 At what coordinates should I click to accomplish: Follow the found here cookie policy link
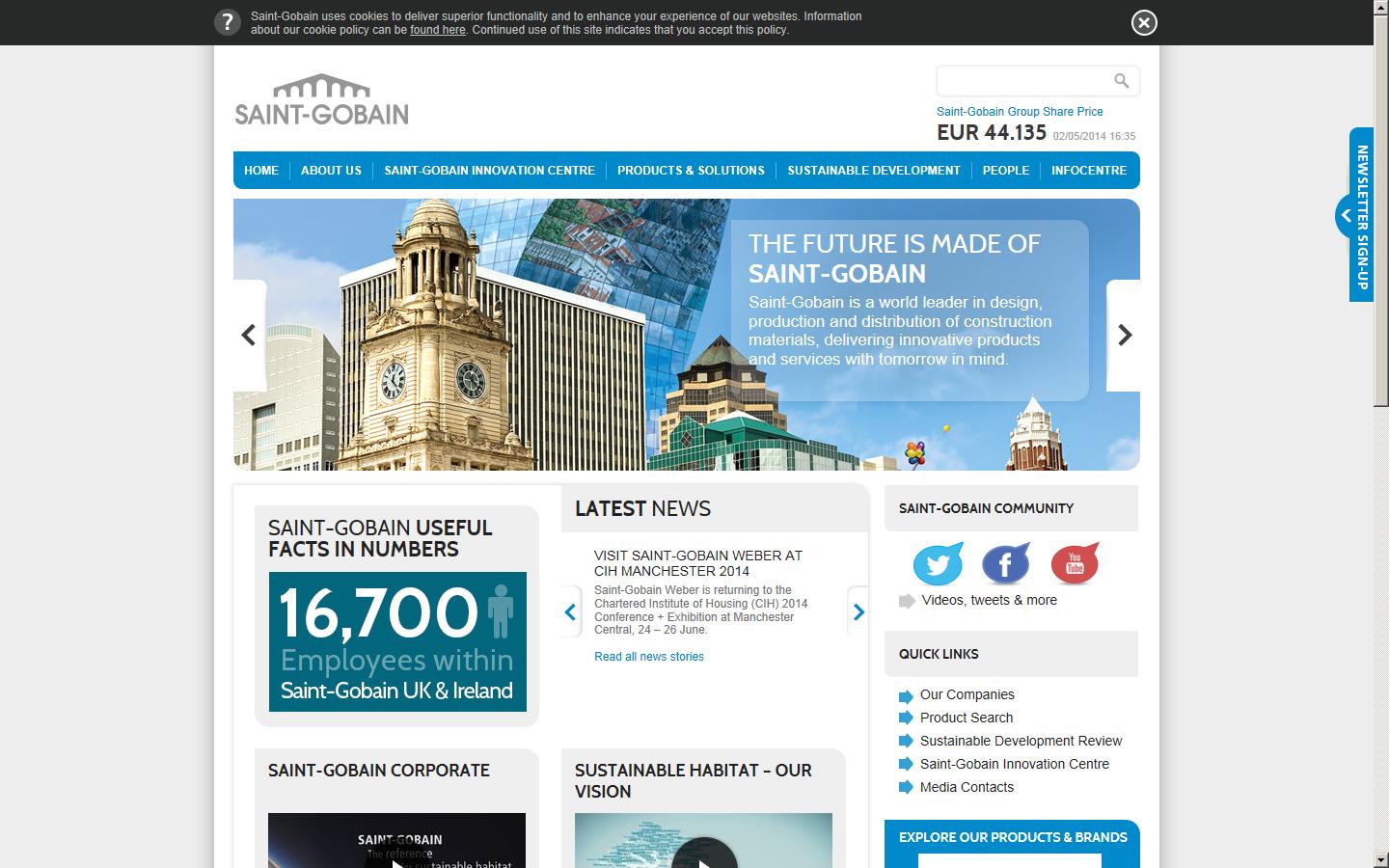437,30
